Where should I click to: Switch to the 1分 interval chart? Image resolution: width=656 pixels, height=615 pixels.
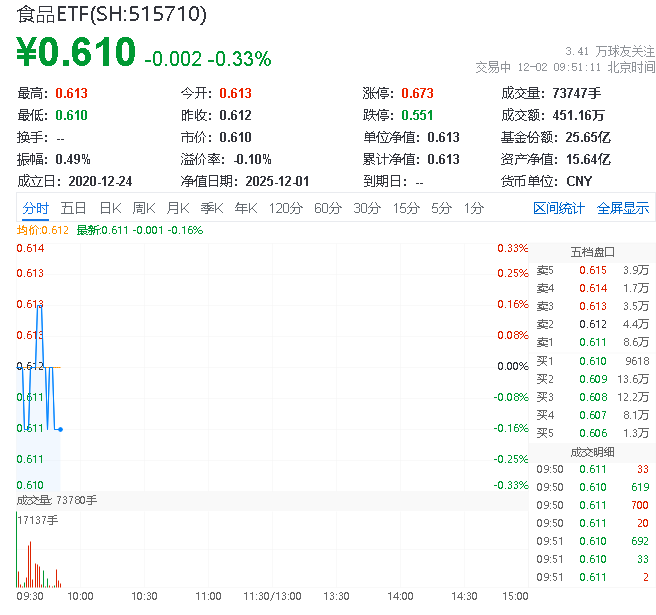click(x=473, y=208)
